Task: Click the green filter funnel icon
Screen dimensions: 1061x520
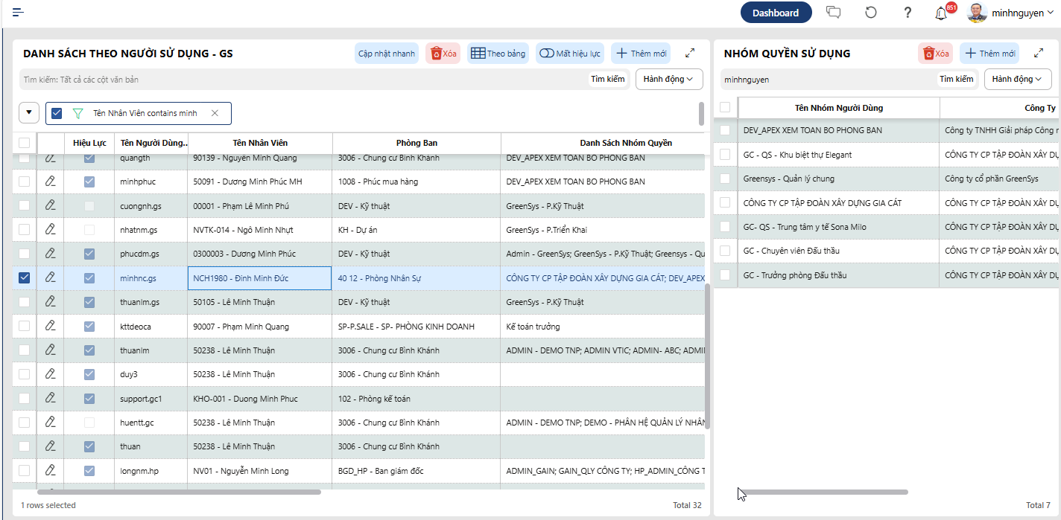Action: pyautogui.click(x=77, y=113)
